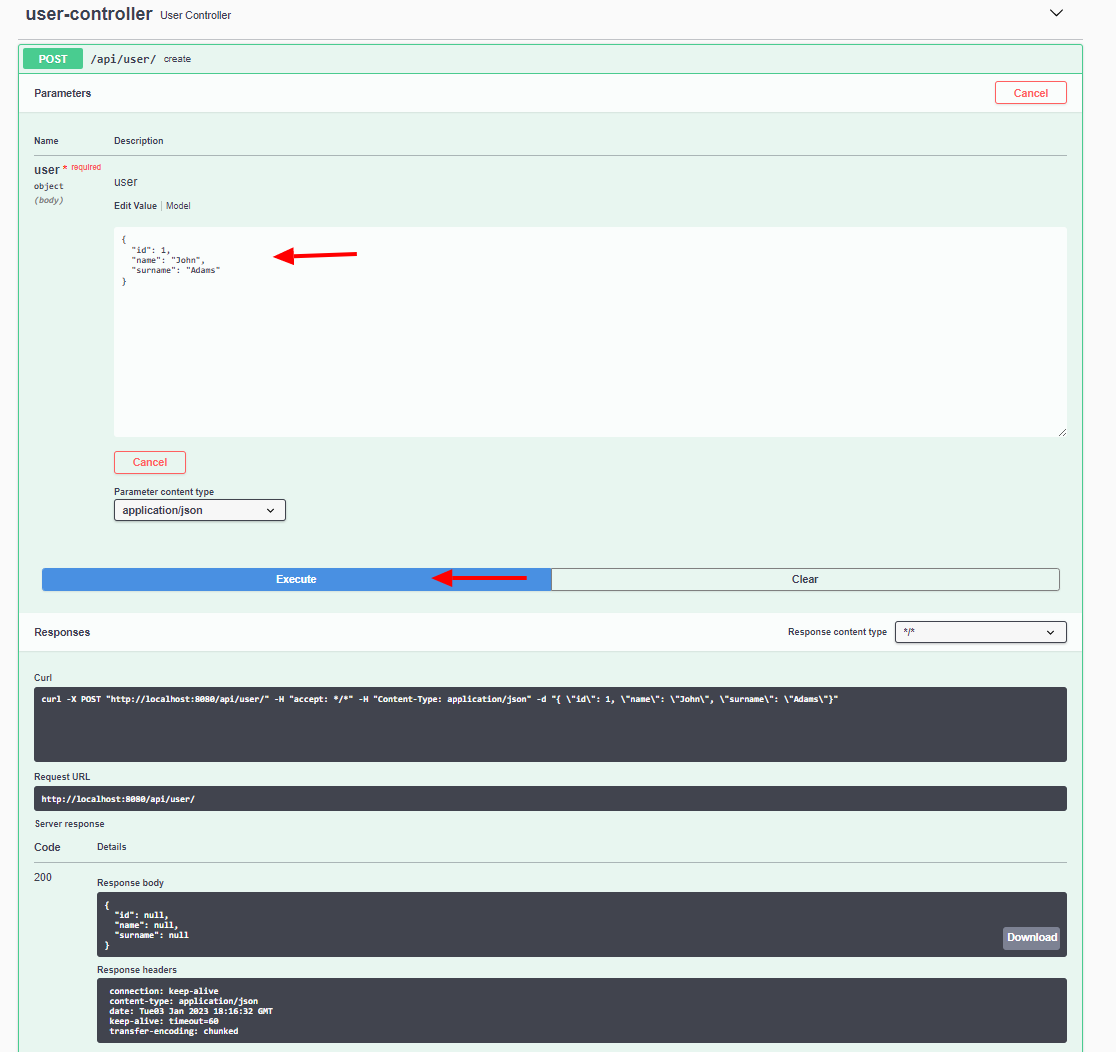The image size is (1116, 1052).
Task: Click the Request URL text block
Action: pyautogui.click(x=550, y=798)
